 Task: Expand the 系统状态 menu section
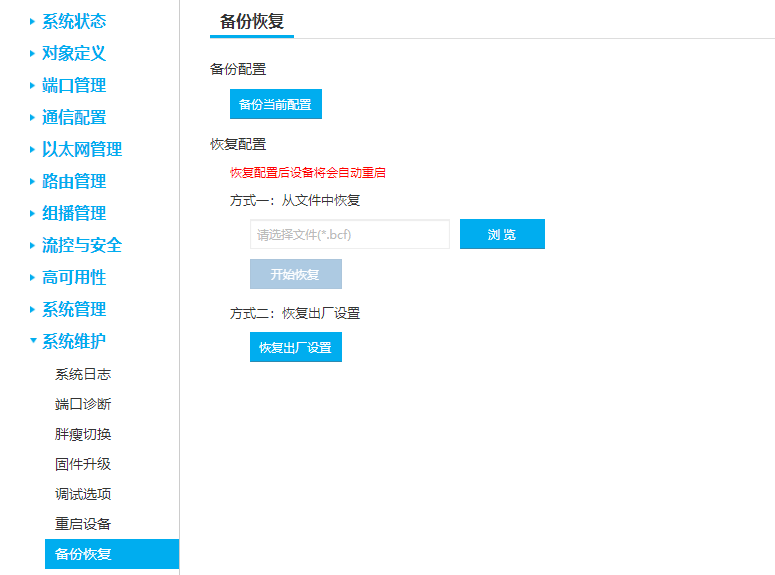pos(73,21)
